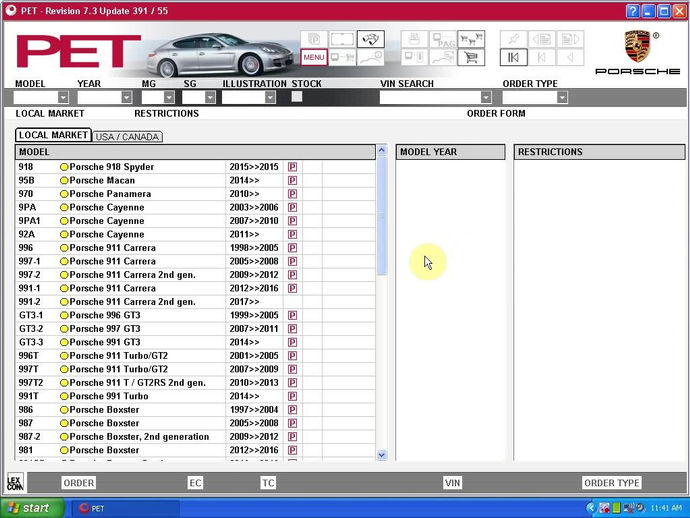This screenshot has width=690, height=518.
Task: Click the MODEL YEAR column header
Action: pos(450,152)
